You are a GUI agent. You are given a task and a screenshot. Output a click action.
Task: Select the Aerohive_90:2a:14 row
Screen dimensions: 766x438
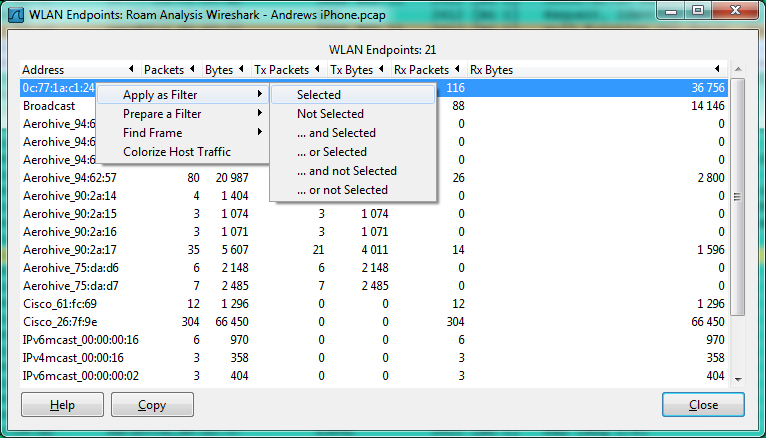click(x=374, y=196)
